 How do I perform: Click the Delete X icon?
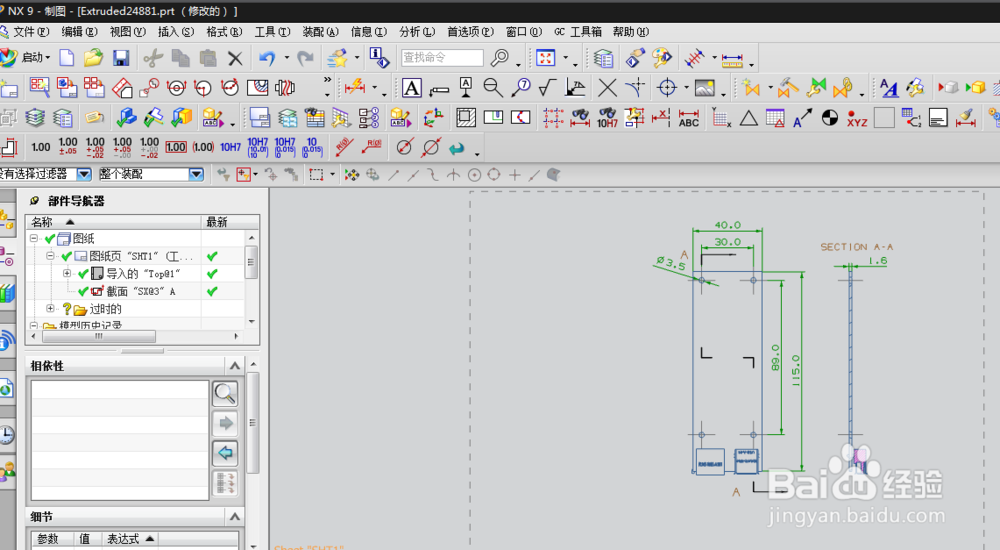click(x=235, y=59)
